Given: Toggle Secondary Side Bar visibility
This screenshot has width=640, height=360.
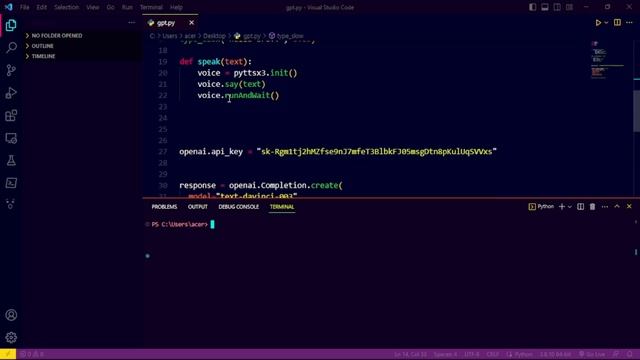Looking at the screenshot, I should coord(557,7).
